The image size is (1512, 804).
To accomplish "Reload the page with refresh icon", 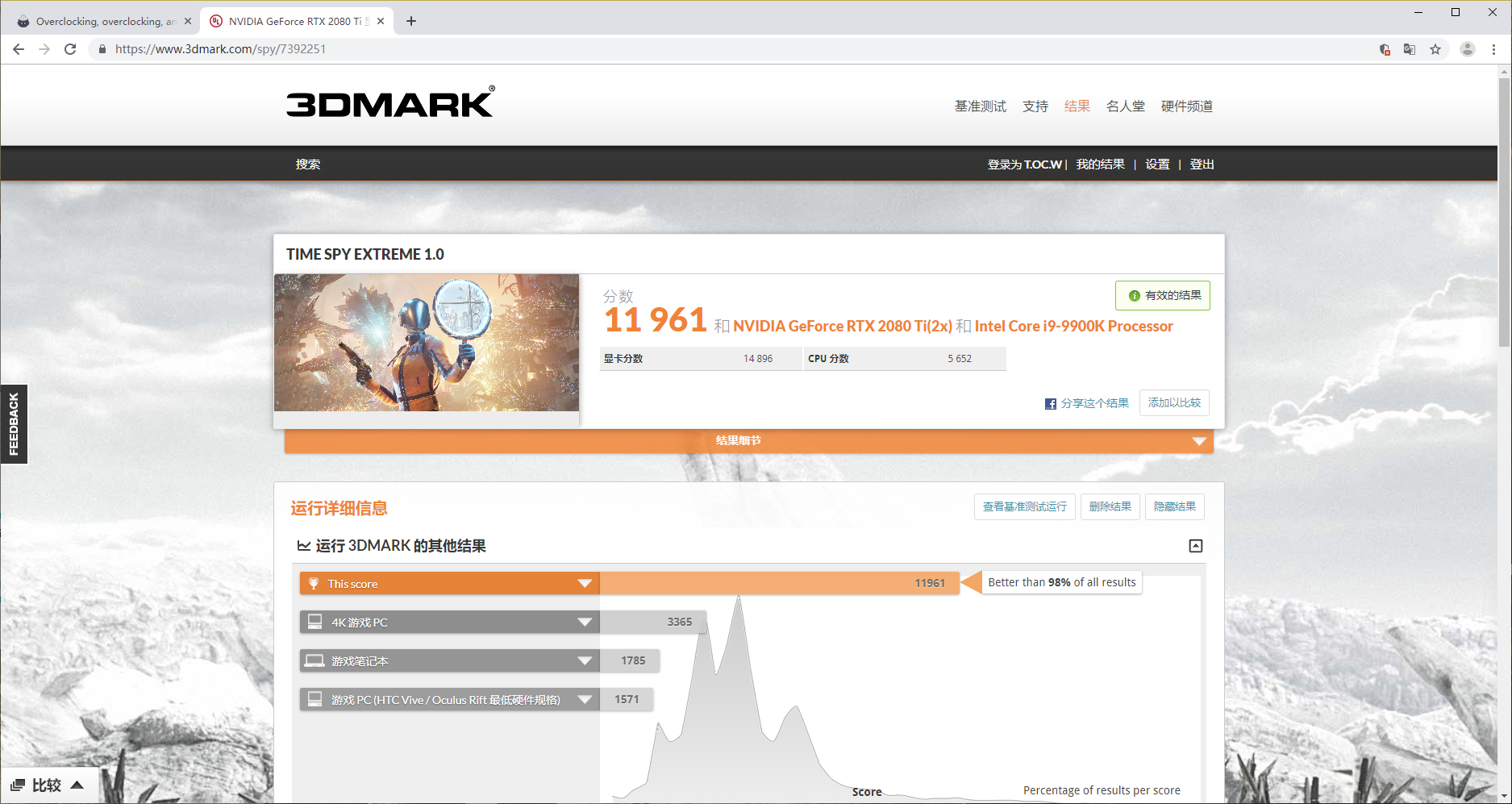I will pyautogui.click(x=70, y=49).
